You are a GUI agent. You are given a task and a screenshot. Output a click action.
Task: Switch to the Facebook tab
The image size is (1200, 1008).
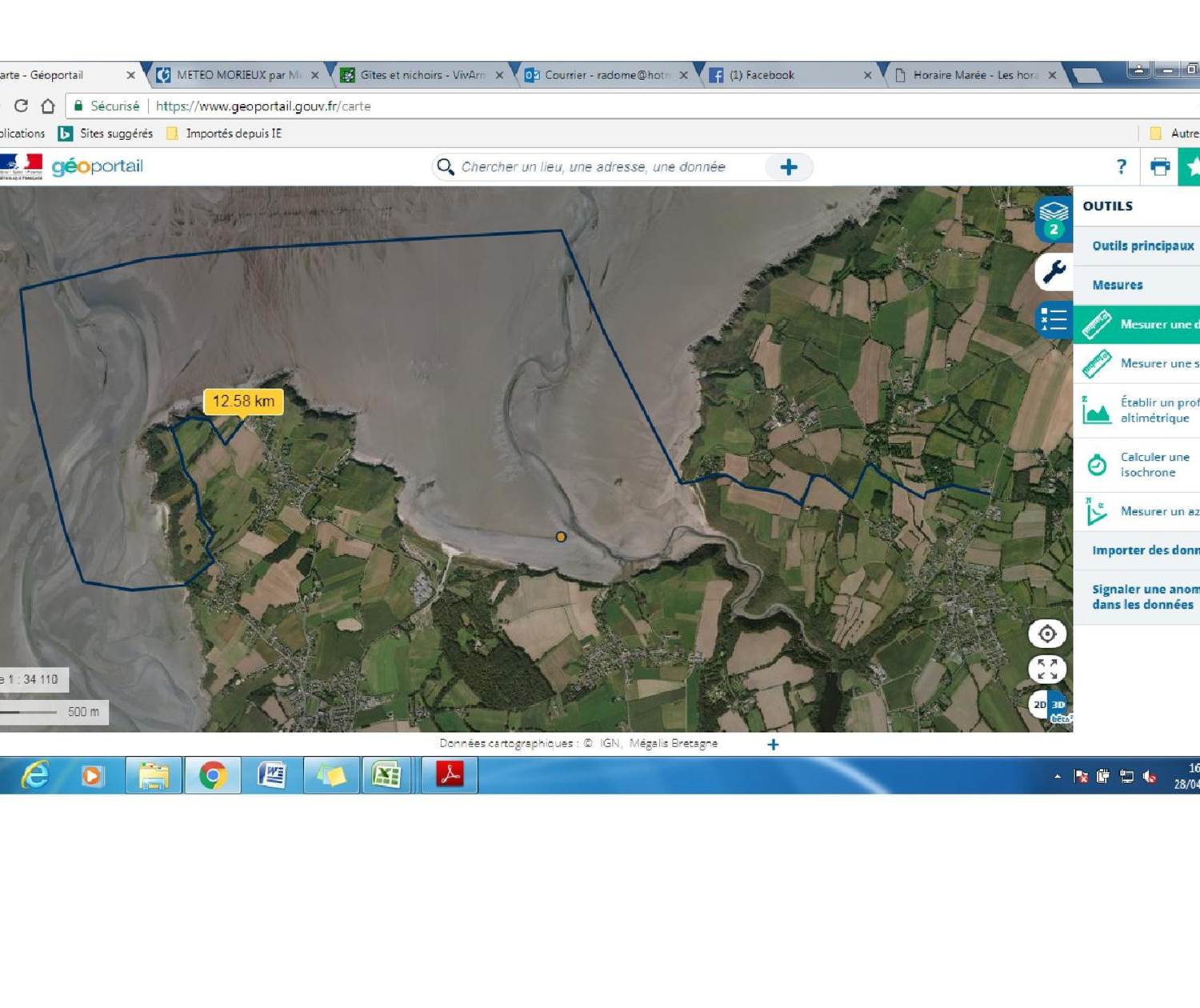point(761,75)
